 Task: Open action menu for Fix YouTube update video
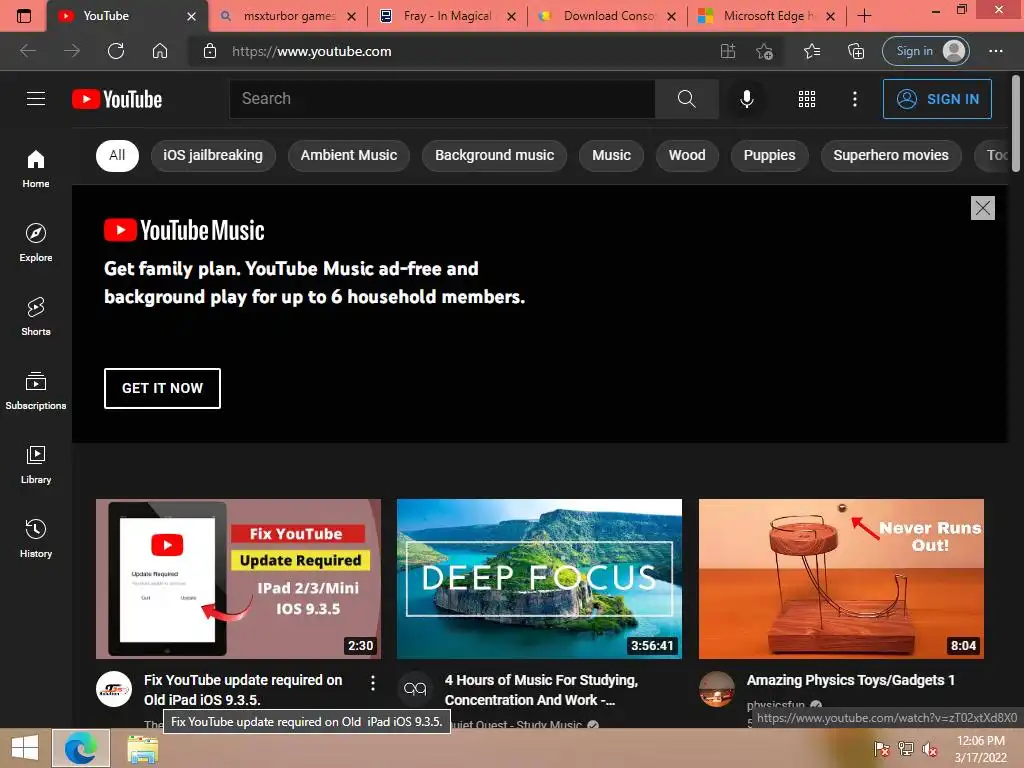point(373,683)
